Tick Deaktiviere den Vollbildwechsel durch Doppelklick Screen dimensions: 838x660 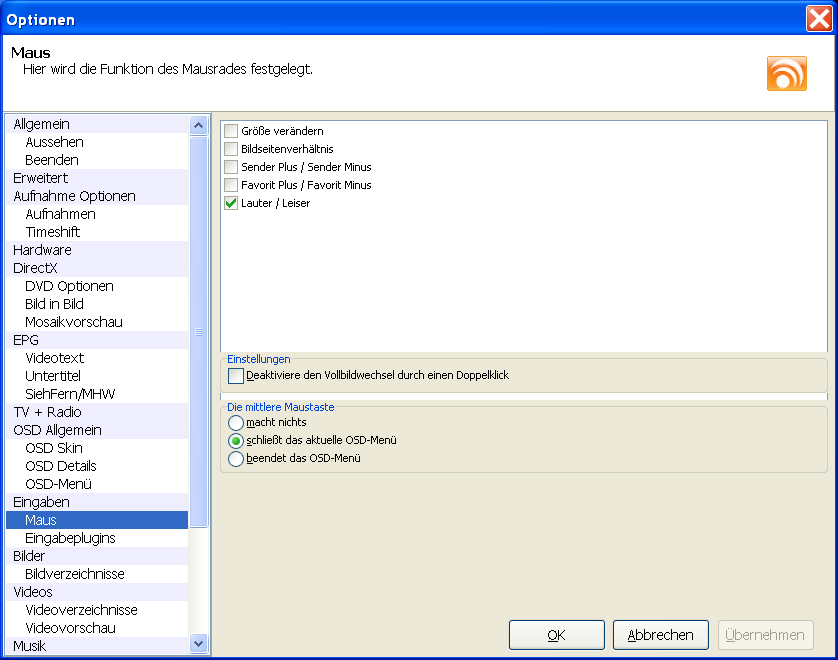pyautogui.click(x=236, y=376)
